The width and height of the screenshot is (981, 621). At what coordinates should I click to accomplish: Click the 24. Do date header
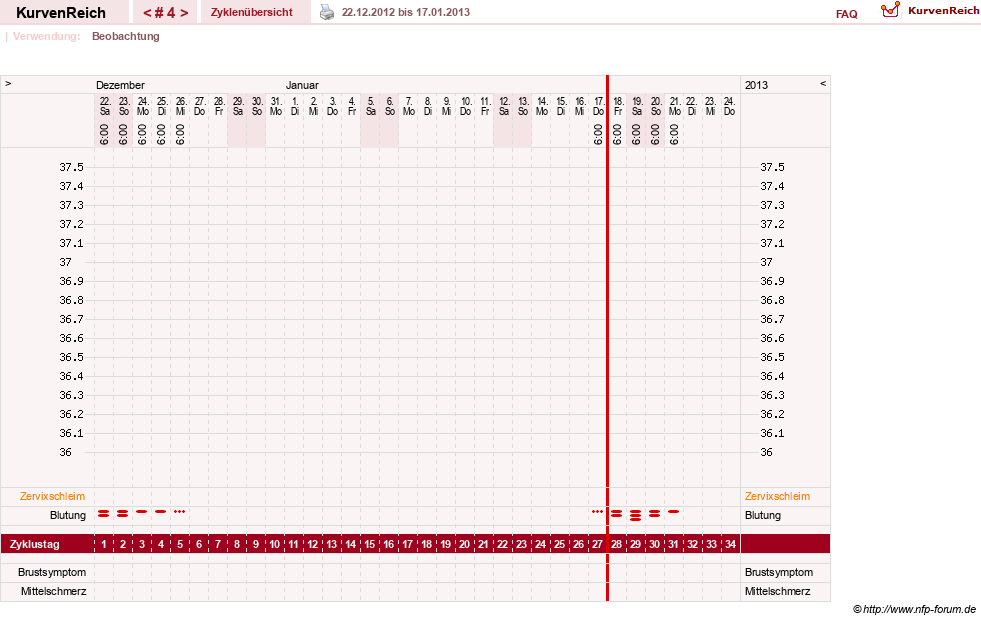729,106
